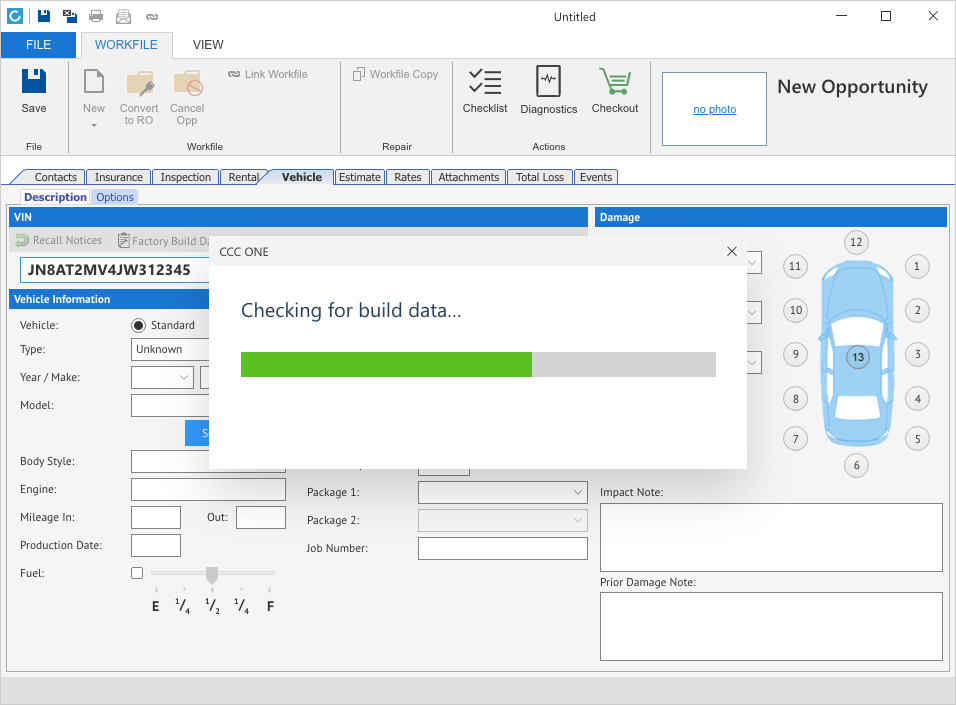Click the print preview icon in title bar

click(124, 16)
